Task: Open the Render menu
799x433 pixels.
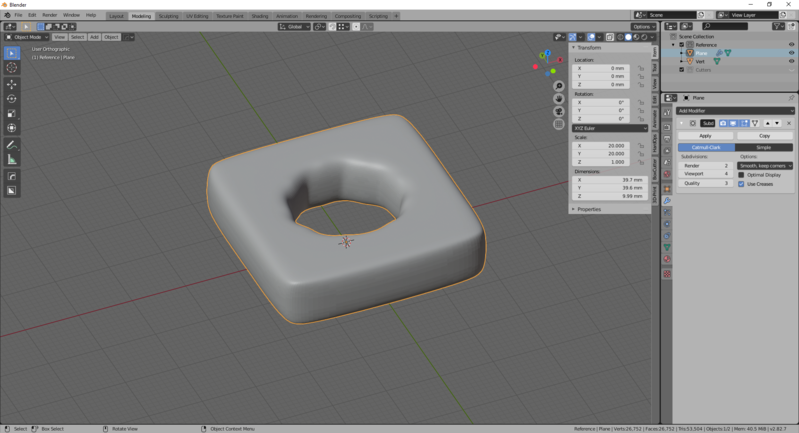Action: coord(49,15)
